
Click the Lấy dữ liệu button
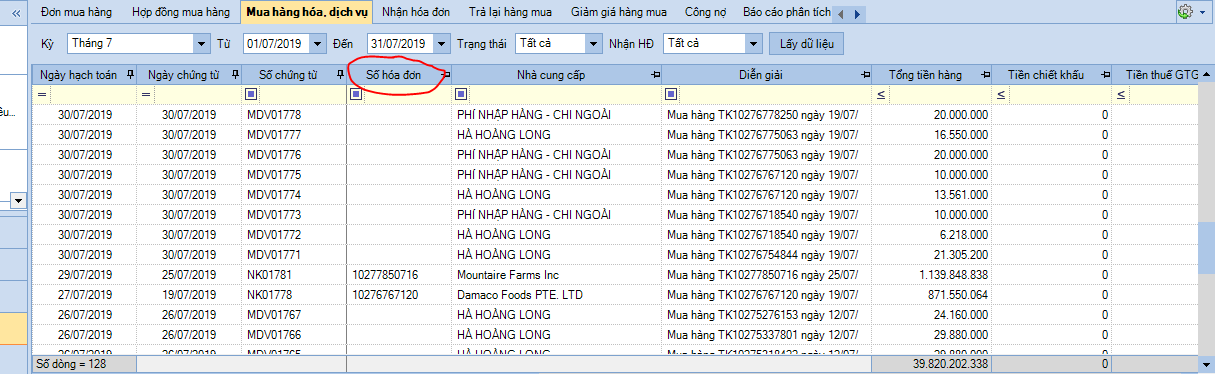806,44
